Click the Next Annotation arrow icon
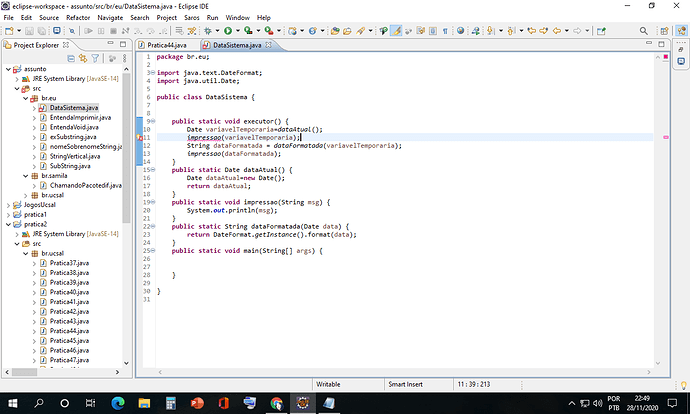This screenshot has width=690, height=414. point(490,31)
